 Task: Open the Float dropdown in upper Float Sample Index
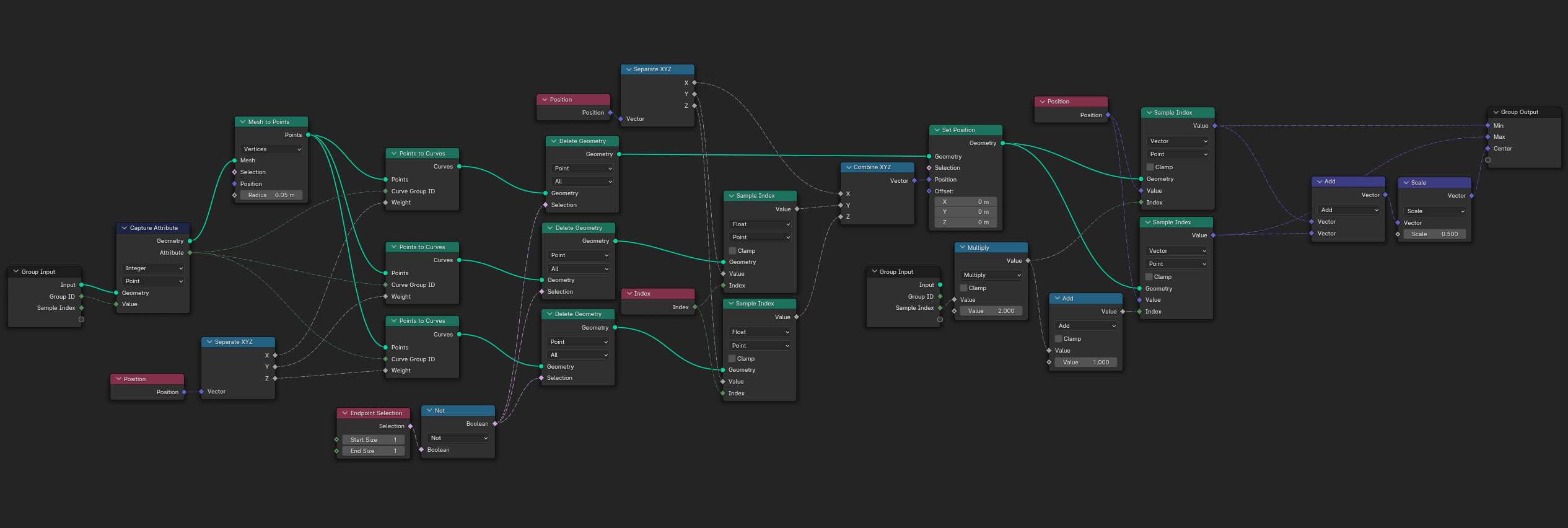pyautogui.click(x=760, y=224)
